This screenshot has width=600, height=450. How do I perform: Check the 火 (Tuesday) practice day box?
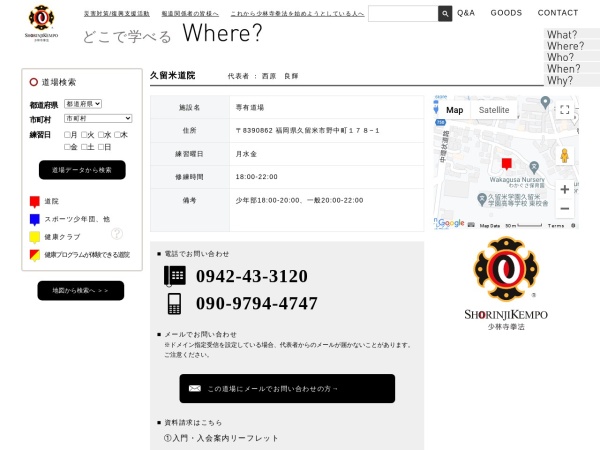click(84, 135)
